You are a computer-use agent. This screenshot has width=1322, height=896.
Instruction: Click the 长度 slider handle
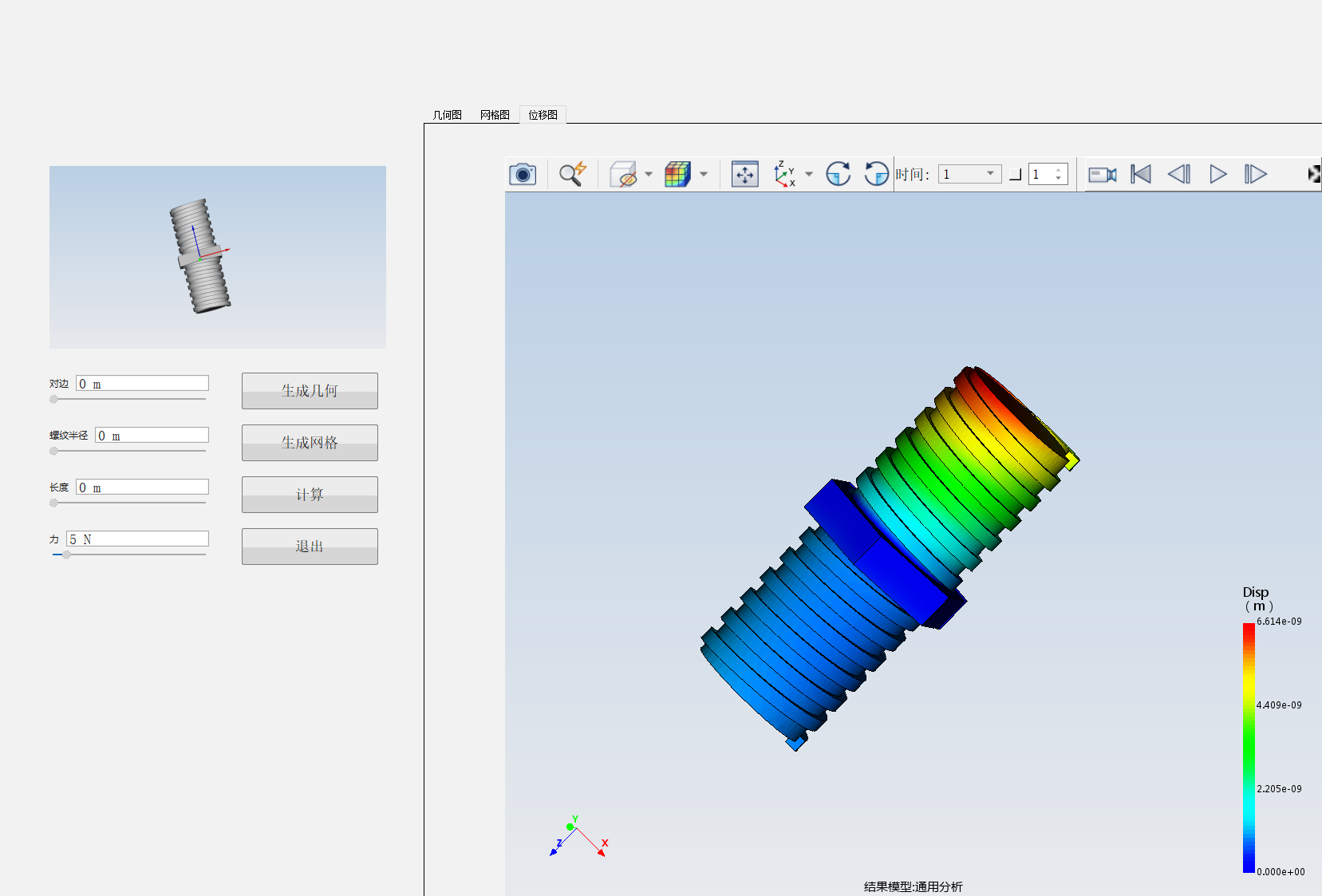pos(53,503)
